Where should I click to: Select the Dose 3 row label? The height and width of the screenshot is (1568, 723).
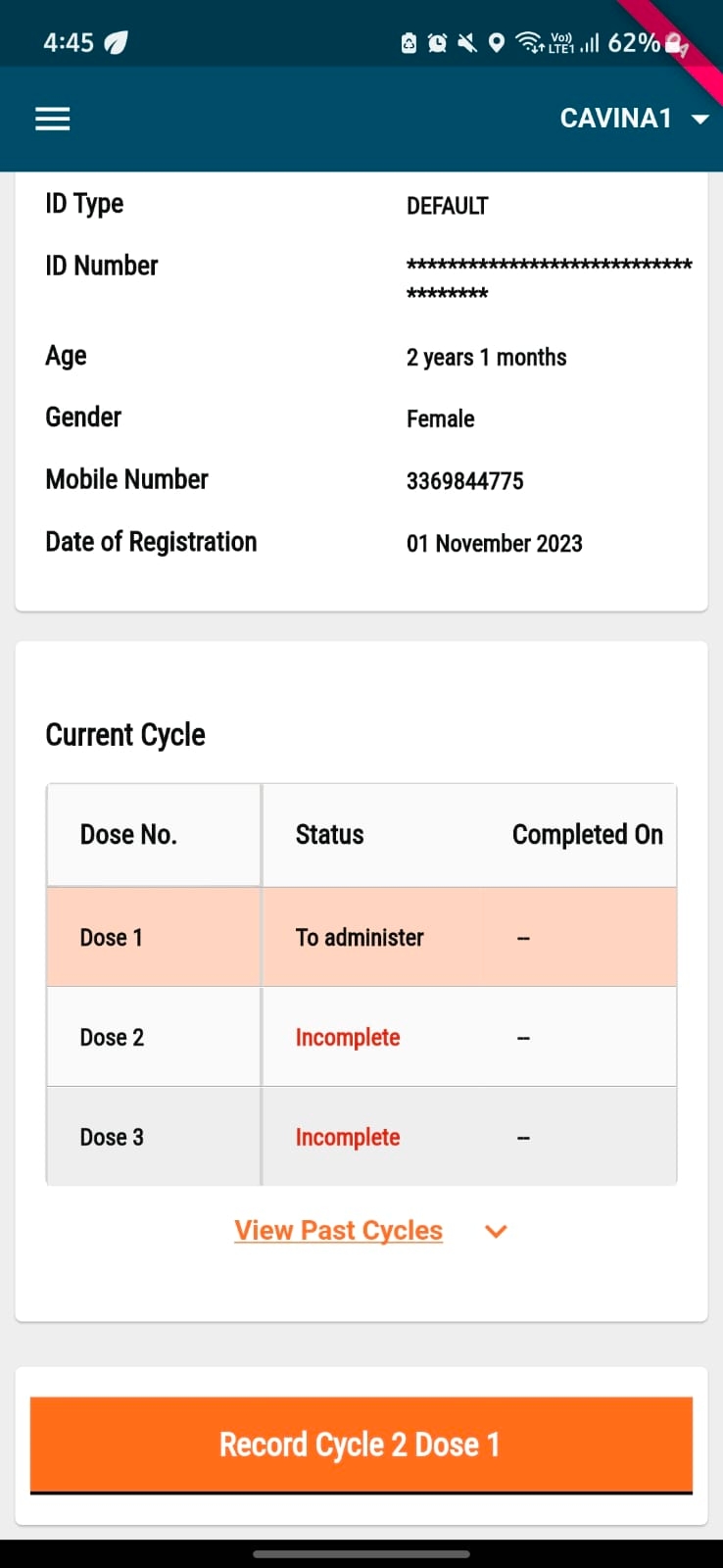pos(112,1138)
